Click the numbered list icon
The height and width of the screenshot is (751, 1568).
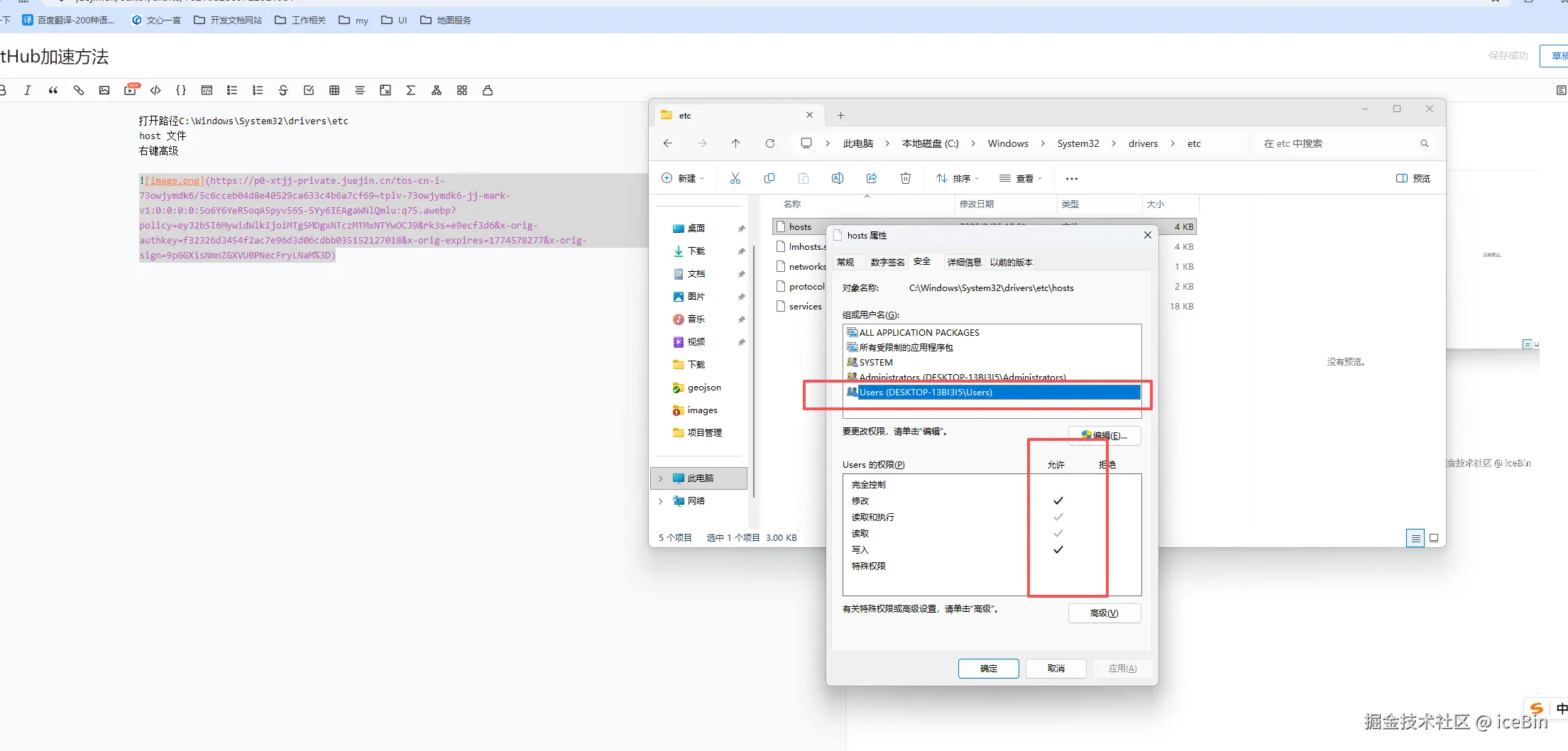(x=258, y=90)
